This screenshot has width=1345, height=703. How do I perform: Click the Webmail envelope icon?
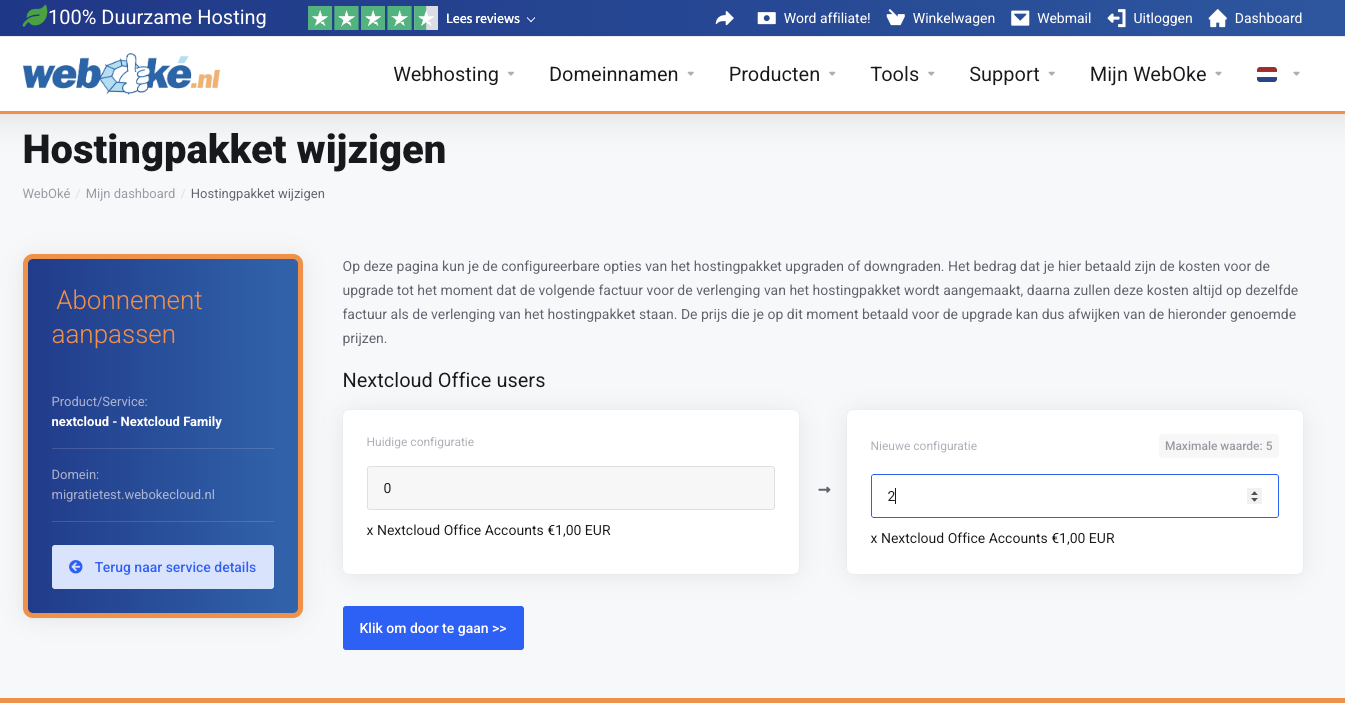click(x=1020, y=18)
